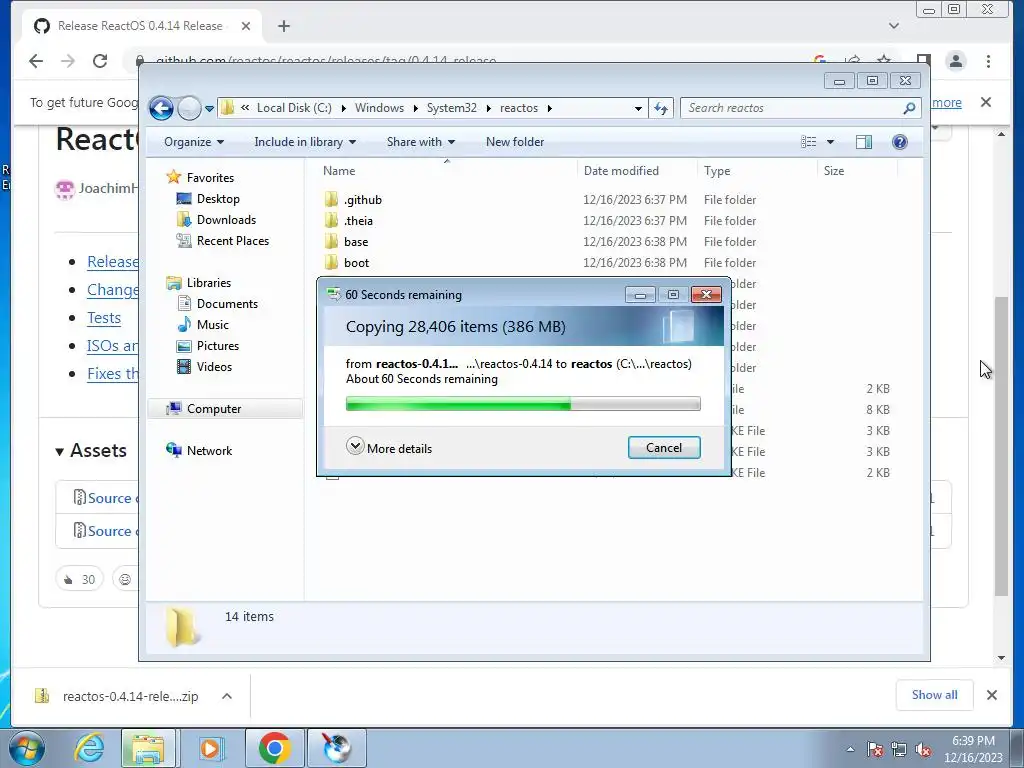Open the Windows Start menu

(25, 748)
